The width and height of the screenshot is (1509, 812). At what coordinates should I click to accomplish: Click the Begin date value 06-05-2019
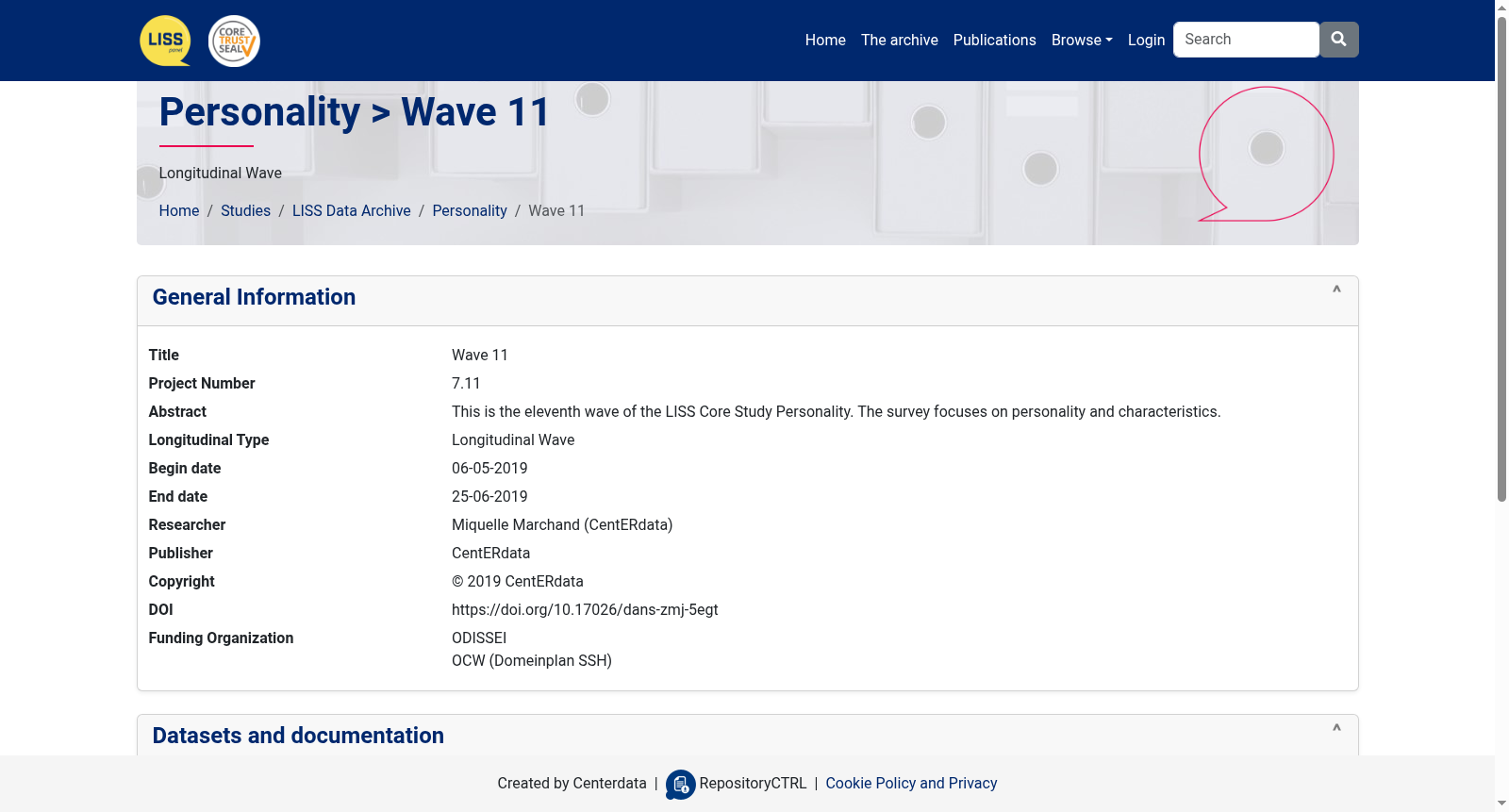(x=489, y=468)
